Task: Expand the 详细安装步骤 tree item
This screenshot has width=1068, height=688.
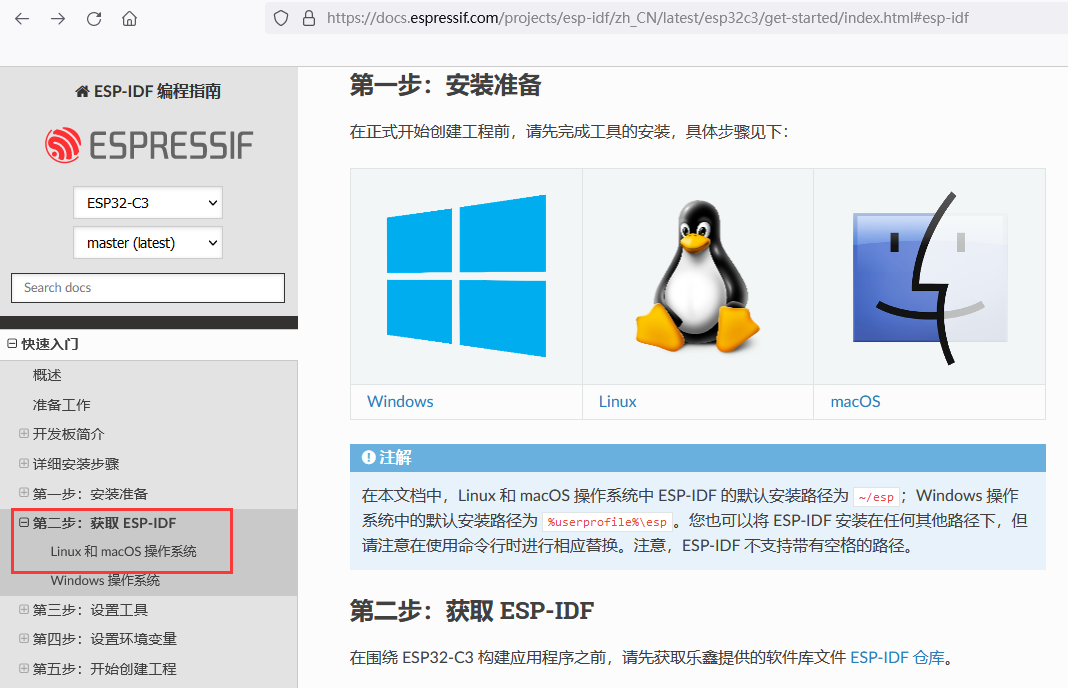Action: click(24, 464)
